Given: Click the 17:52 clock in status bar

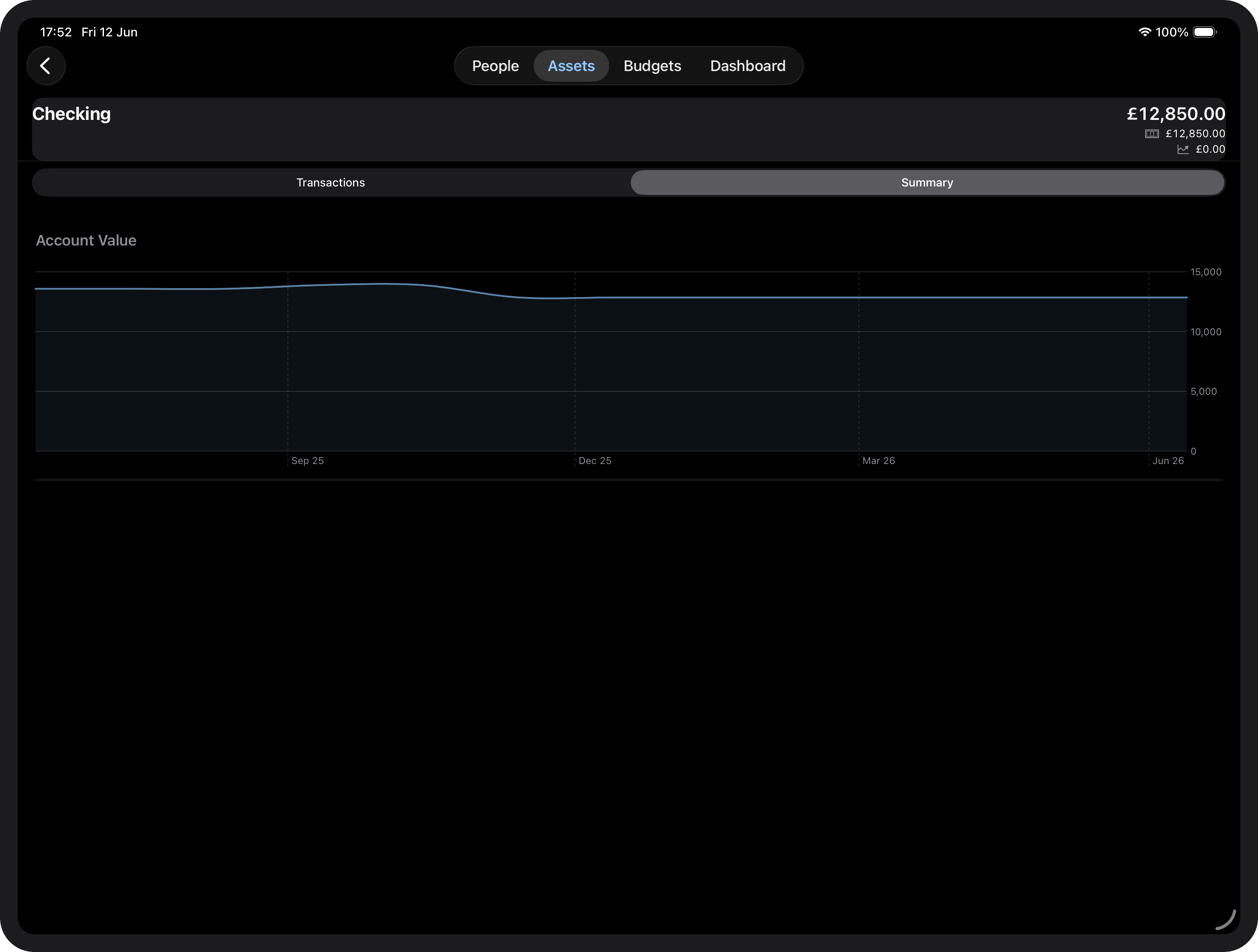Looking at the screenshot, I should click(x=56, y=32).
